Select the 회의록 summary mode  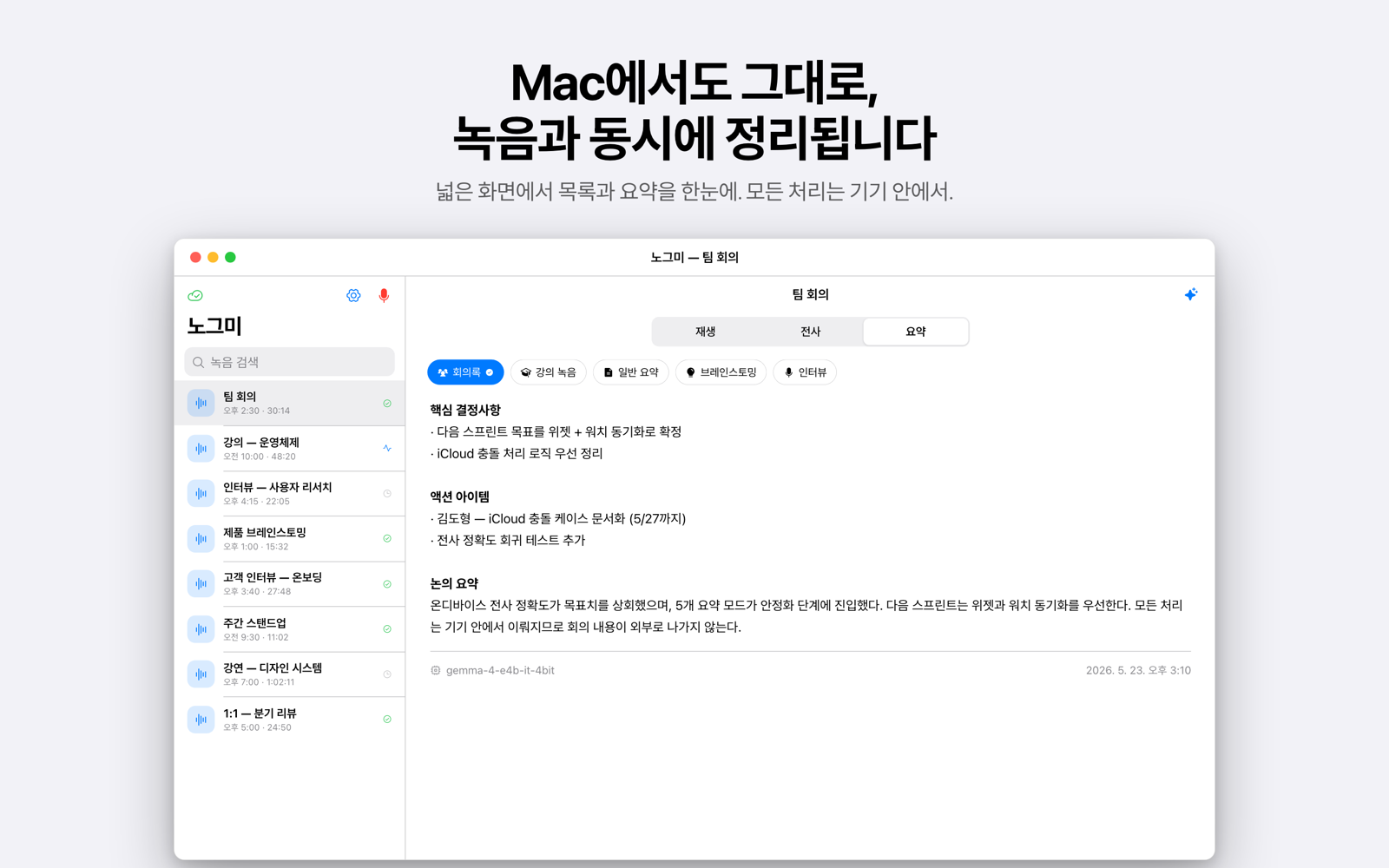(465, 372)
